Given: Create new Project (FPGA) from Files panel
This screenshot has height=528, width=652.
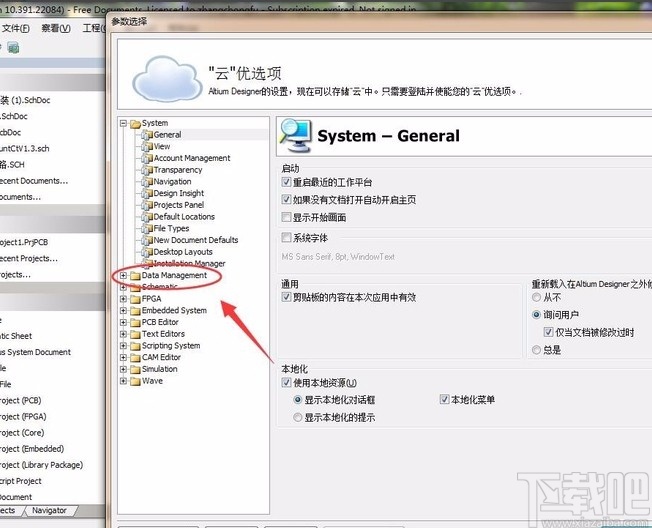Looking at the screenshot, I should [x=23, y=417].
